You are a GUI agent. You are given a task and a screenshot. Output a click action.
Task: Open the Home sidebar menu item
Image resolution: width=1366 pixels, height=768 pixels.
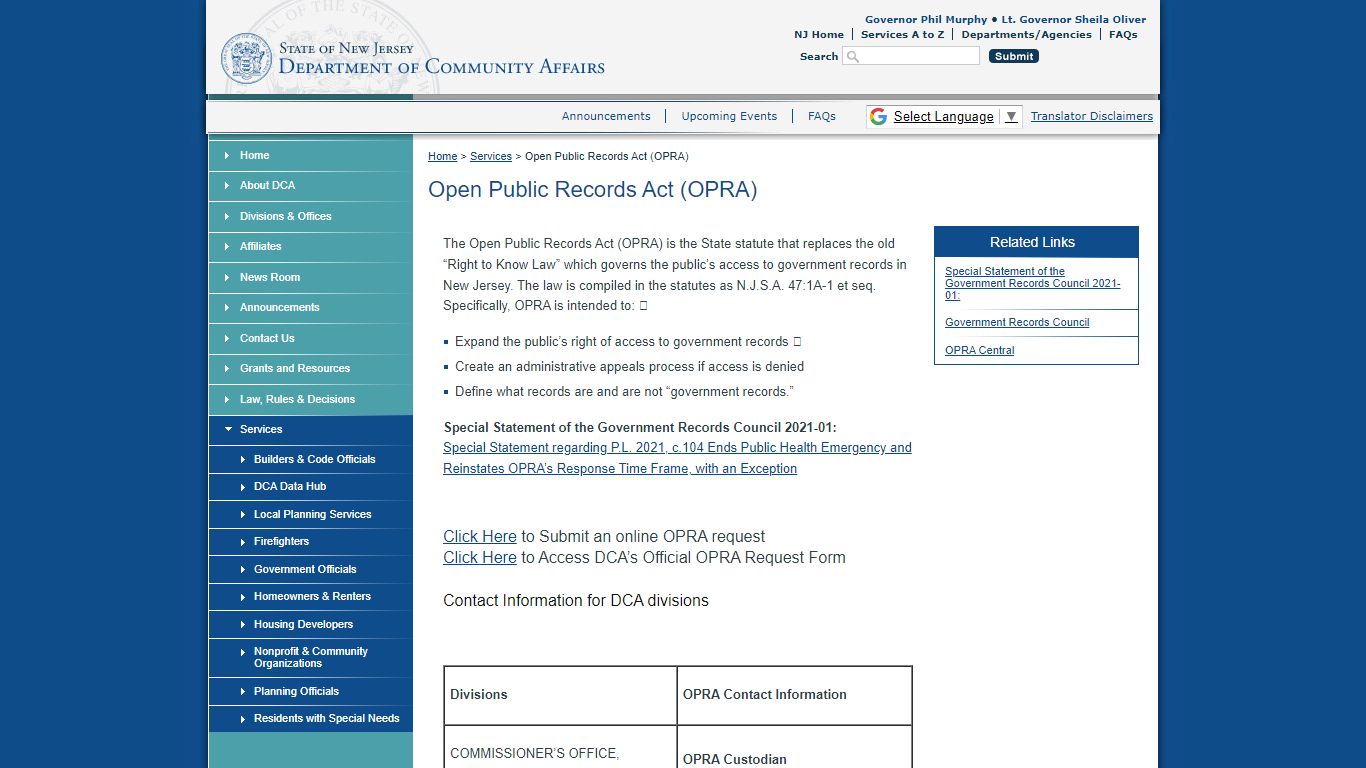click(310, 155)
